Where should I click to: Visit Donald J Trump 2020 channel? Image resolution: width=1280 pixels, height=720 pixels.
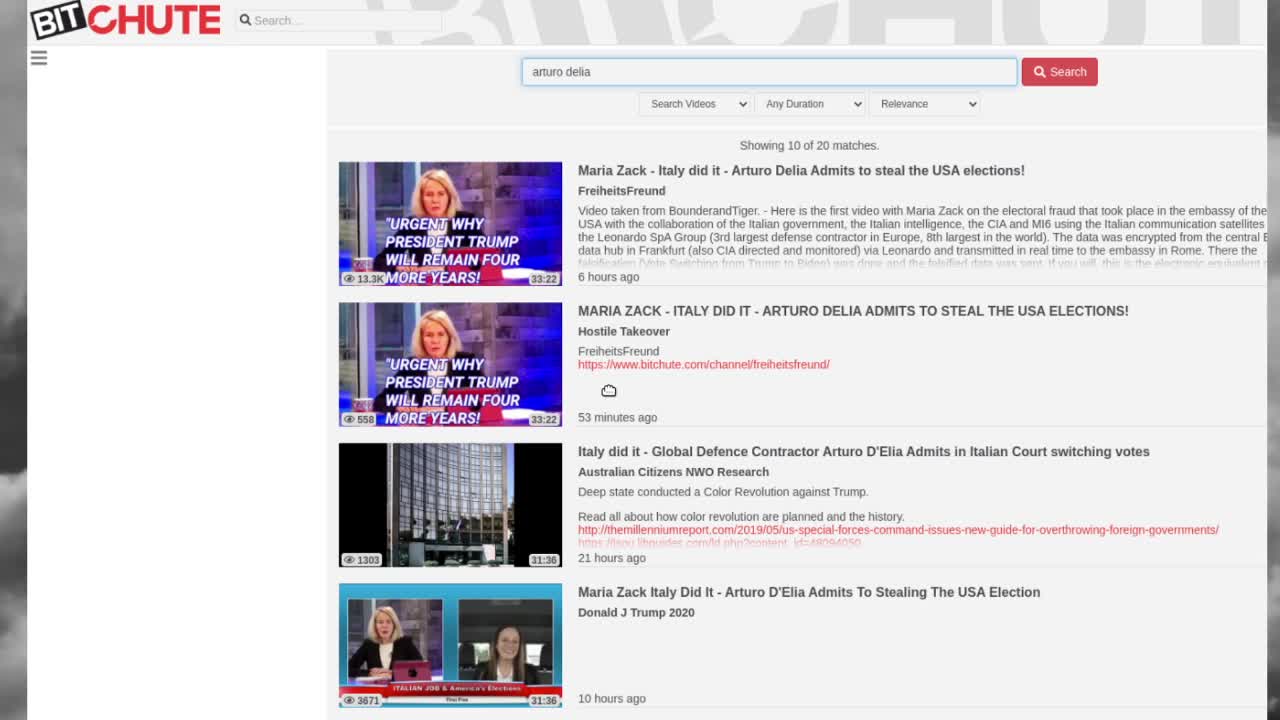pyautogui.click(x=636, y=612)
